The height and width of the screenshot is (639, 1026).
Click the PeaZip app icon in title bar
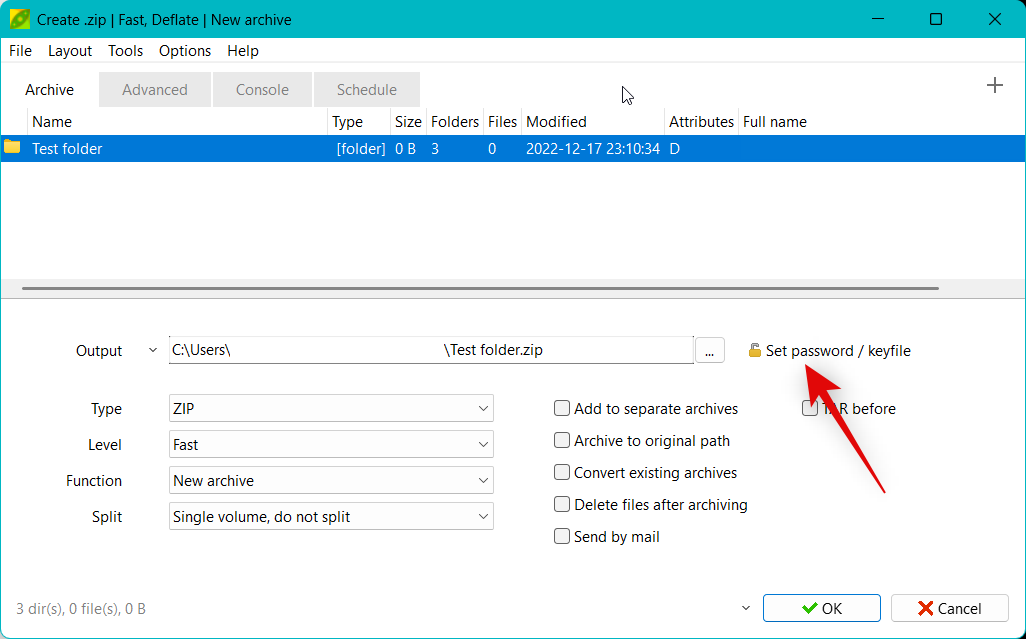coord(19,19)
